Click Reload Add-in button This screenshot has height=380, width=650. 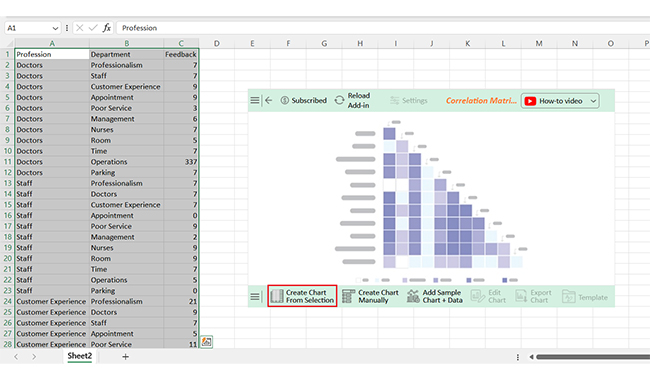352,100
